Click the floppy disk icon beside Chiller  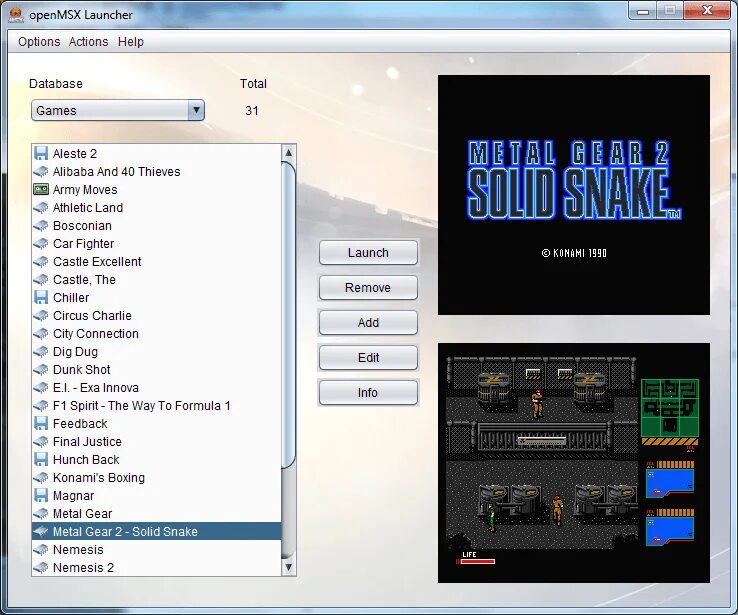pos(41,297)
